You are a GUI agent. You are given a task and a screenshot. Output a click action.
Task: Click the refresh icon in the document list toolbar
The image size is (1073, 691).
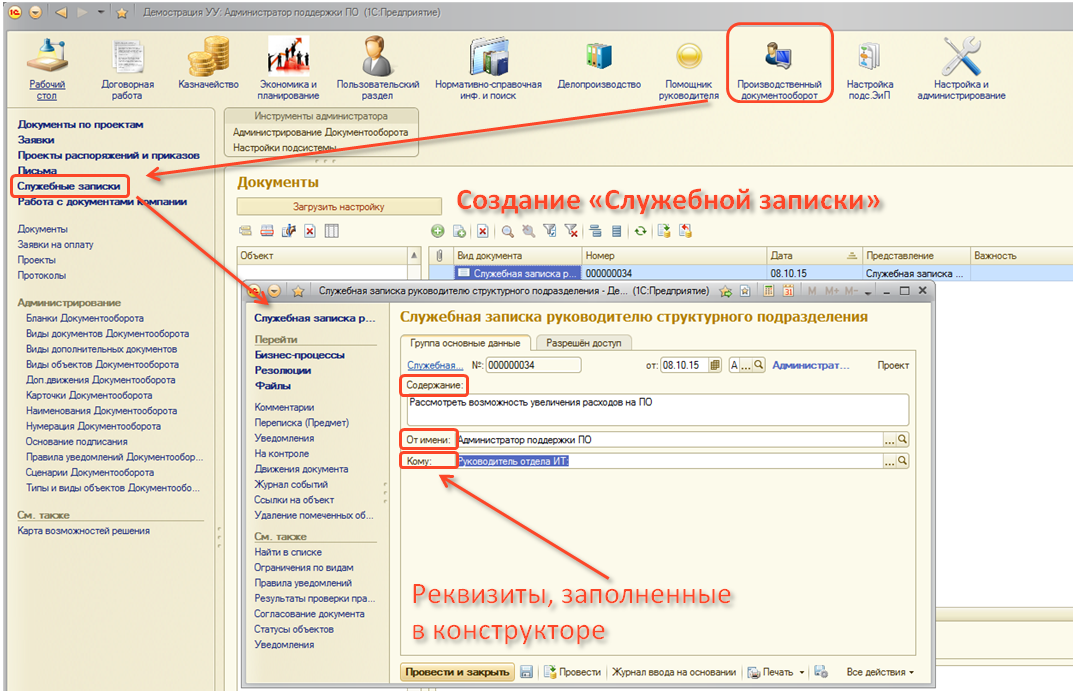(x=640, y=231)
